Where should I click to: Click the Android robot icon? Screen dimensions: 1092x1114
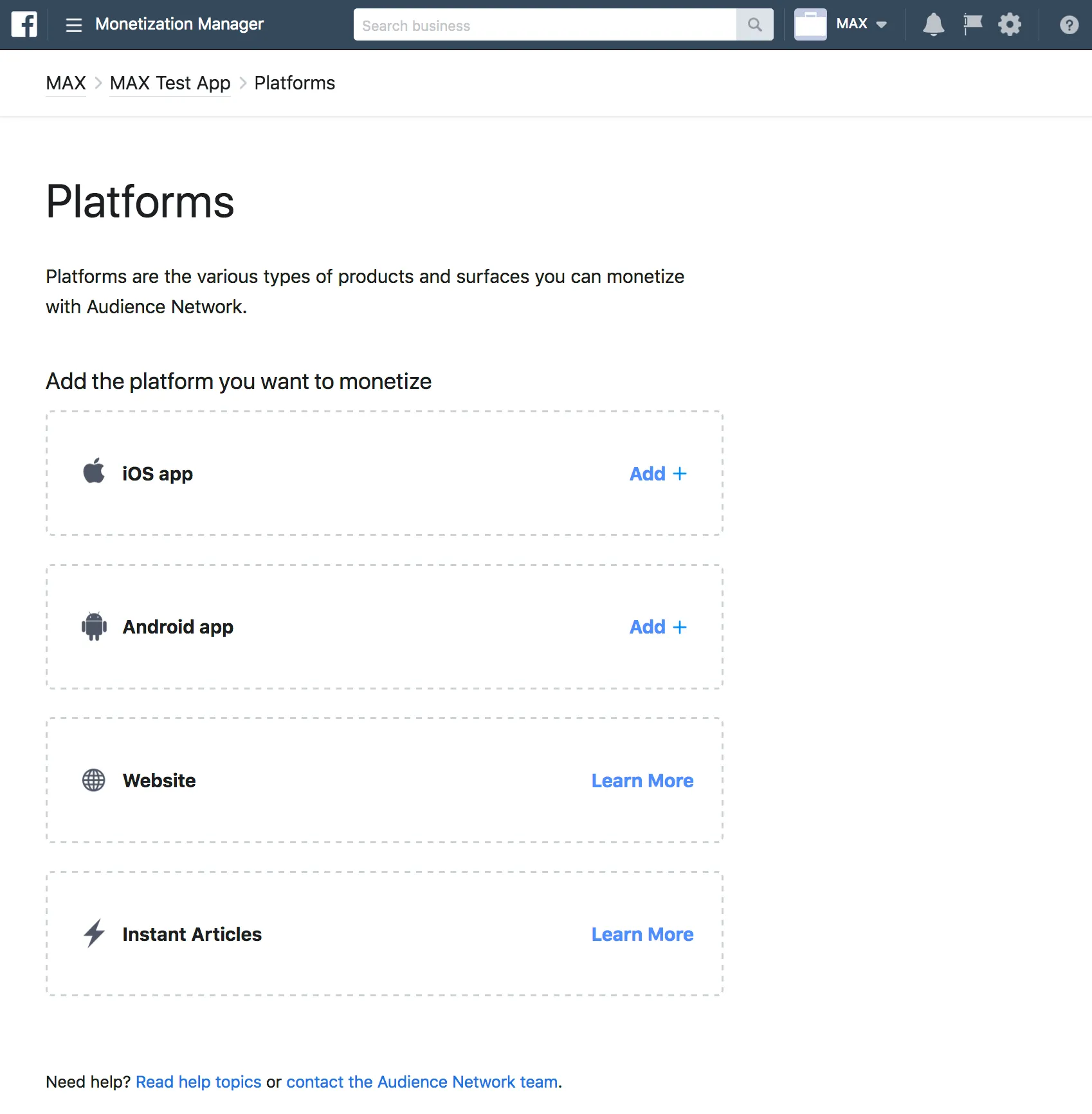[94, 626]
